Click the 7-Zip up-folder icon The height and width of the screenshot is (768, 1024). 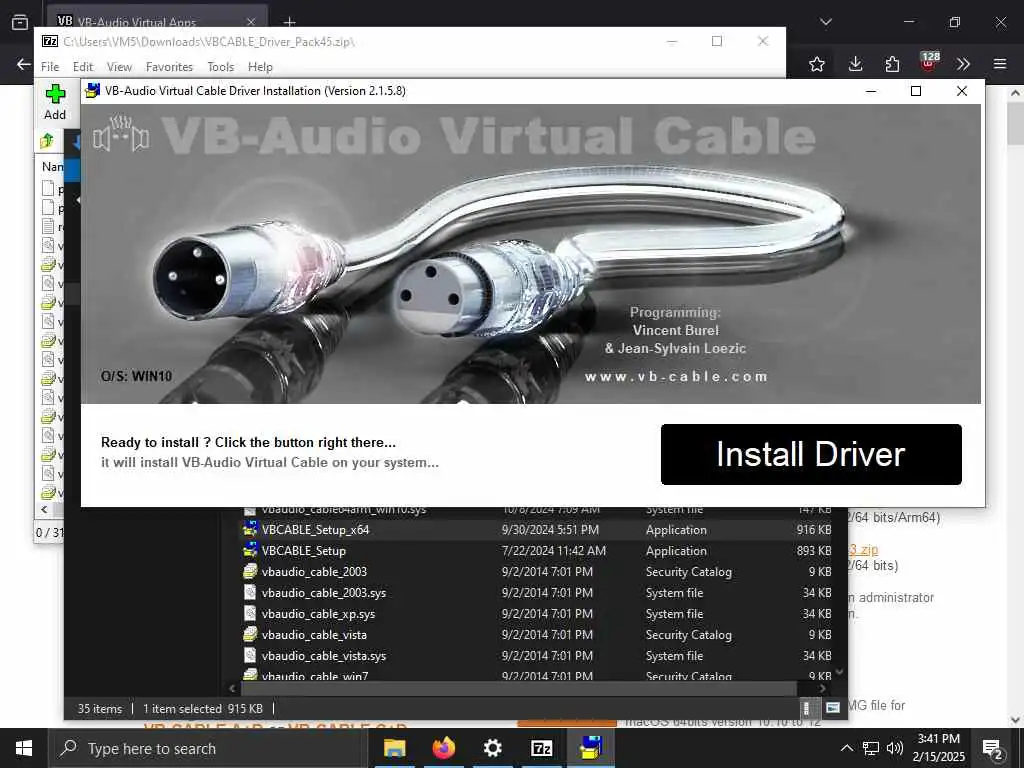[x=47, y=140]
